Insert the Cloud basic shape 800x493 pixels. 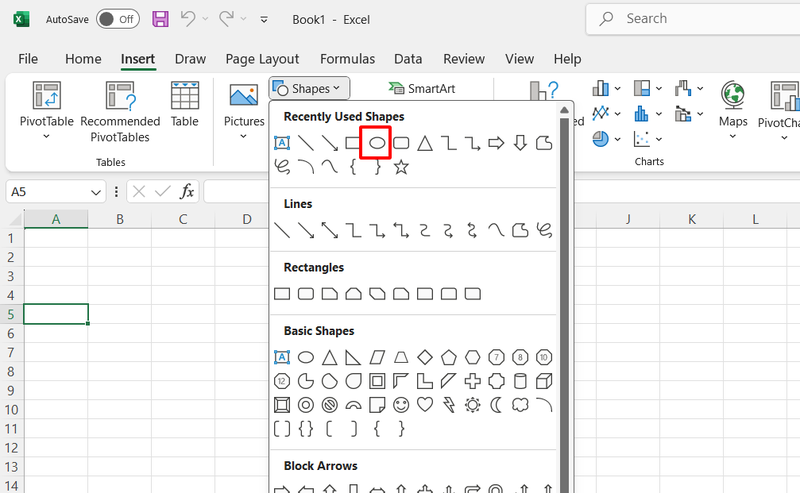coord(520,405)
